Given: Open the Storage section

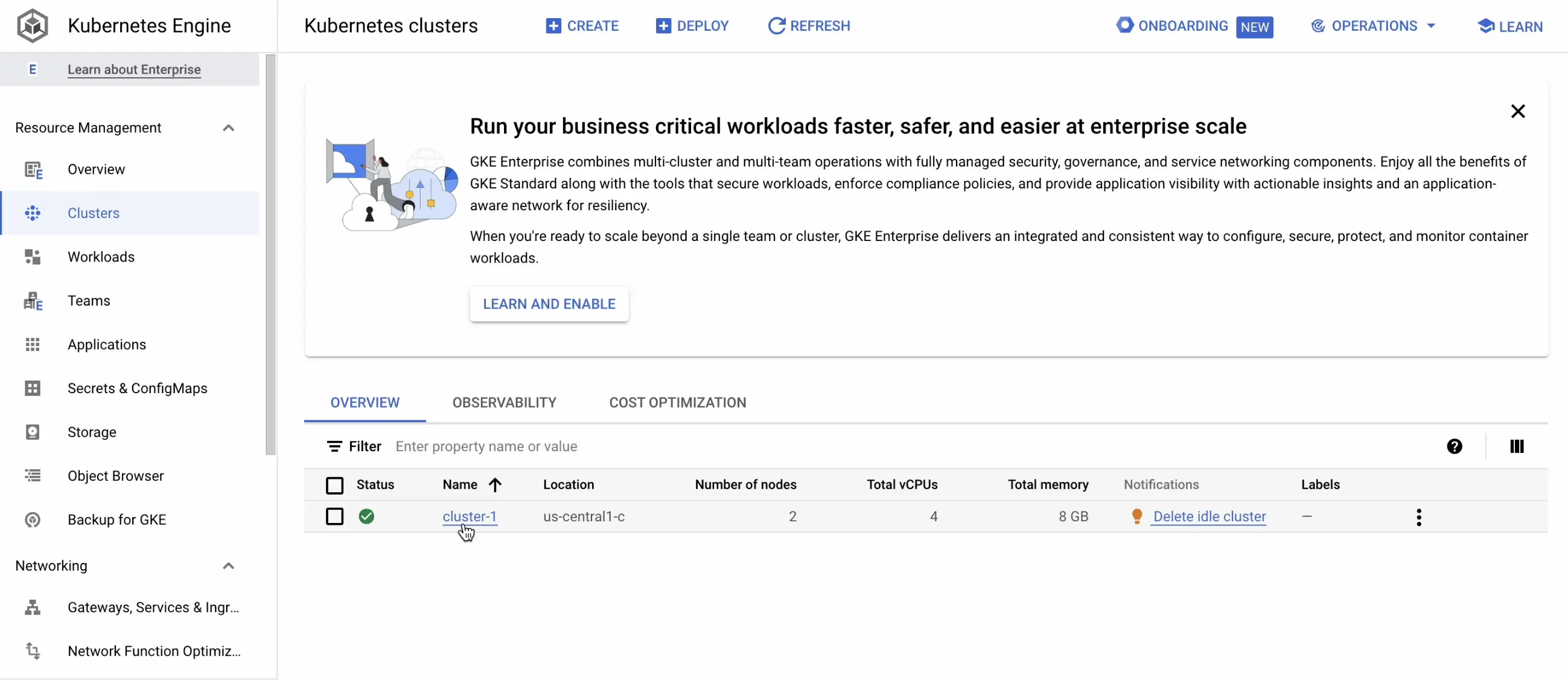Looking at the screenshot, I should click(x=91, y=432).
